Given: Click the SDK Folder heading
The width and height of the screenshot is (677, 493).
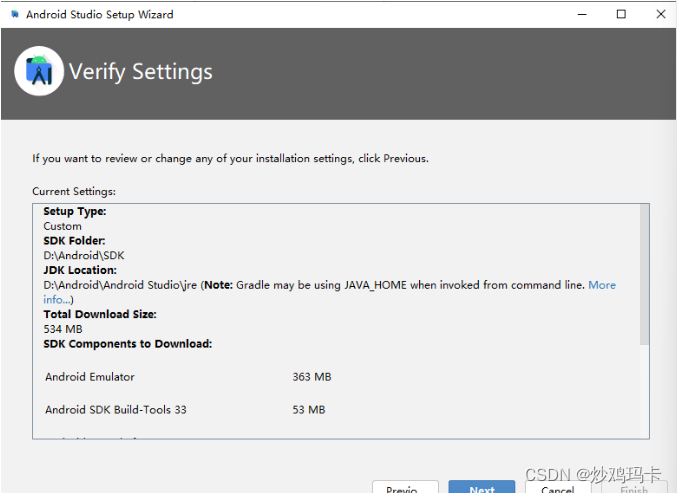Looking at the screenshot, I should click(74, 241).
